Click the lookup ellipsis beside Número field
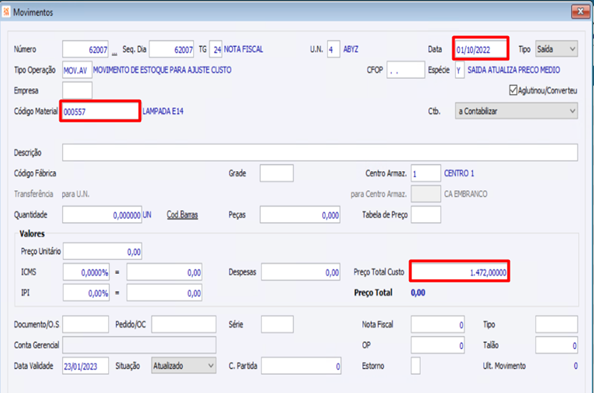594x393 pixels. point(114,54)
